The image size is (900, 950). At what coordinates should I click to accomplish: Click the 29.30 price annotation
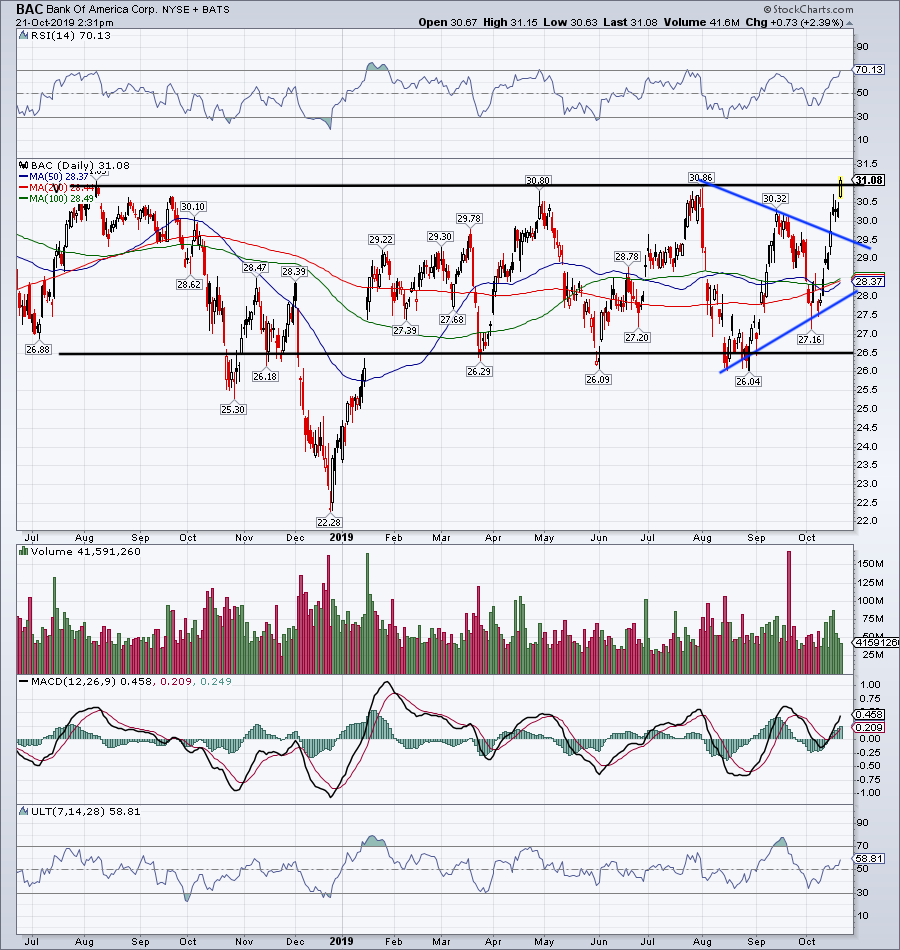440,237
